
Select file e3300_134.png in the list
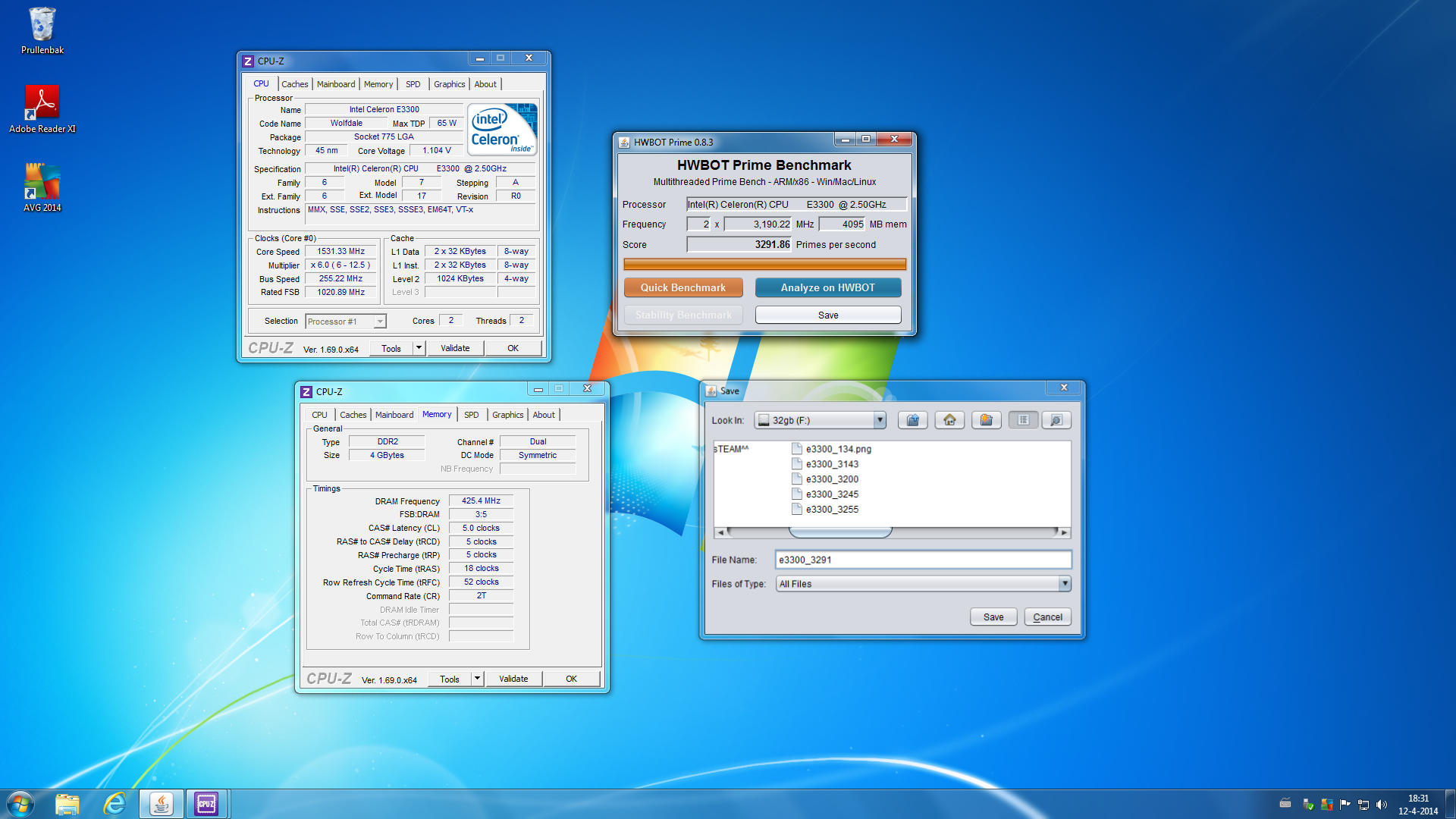pyautogui.click(x=831, y=449)
